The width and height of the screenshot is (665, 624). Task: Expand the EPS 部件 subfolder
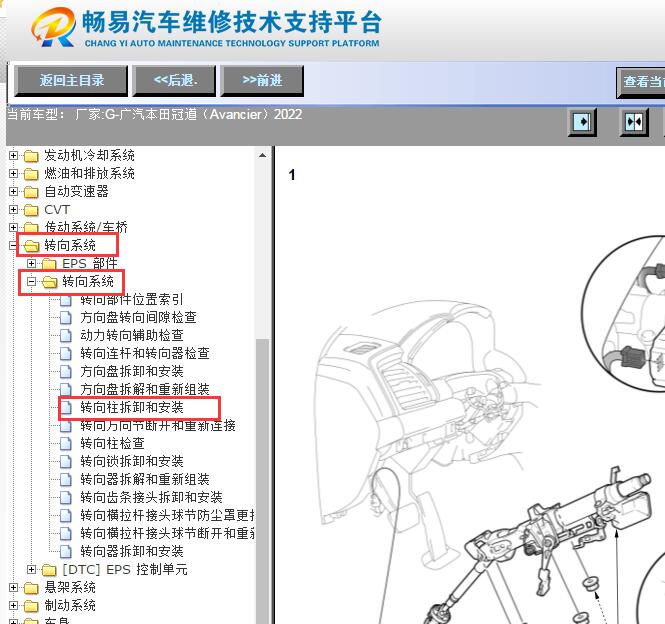coord(31,263)
